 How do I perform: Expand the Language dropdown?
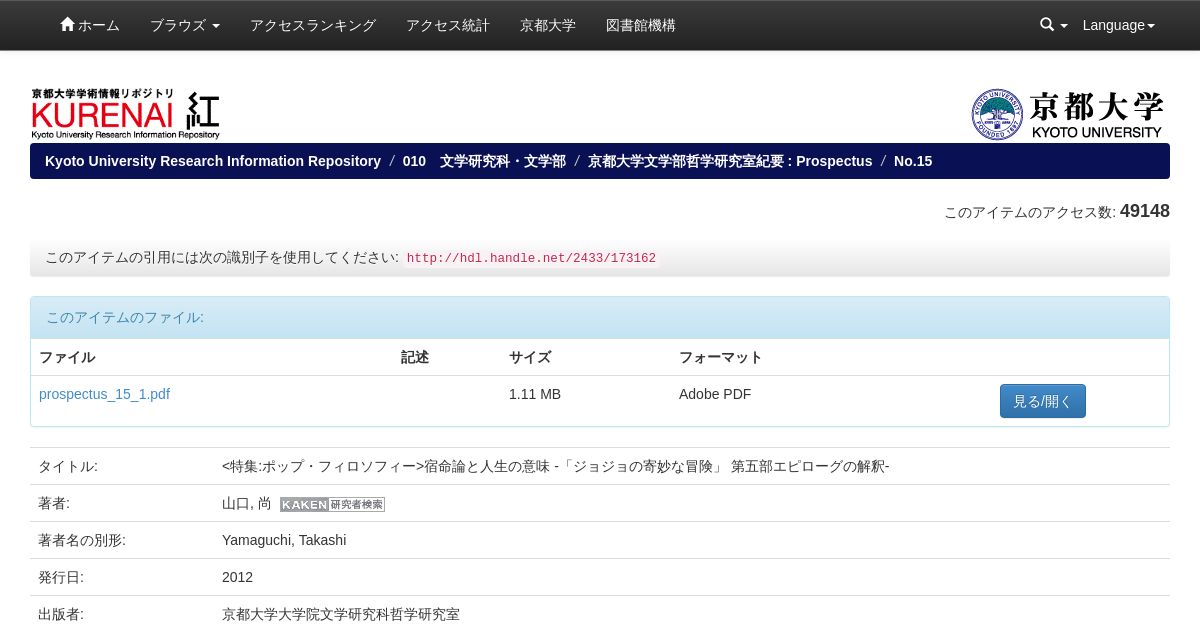coord(1119,25)
